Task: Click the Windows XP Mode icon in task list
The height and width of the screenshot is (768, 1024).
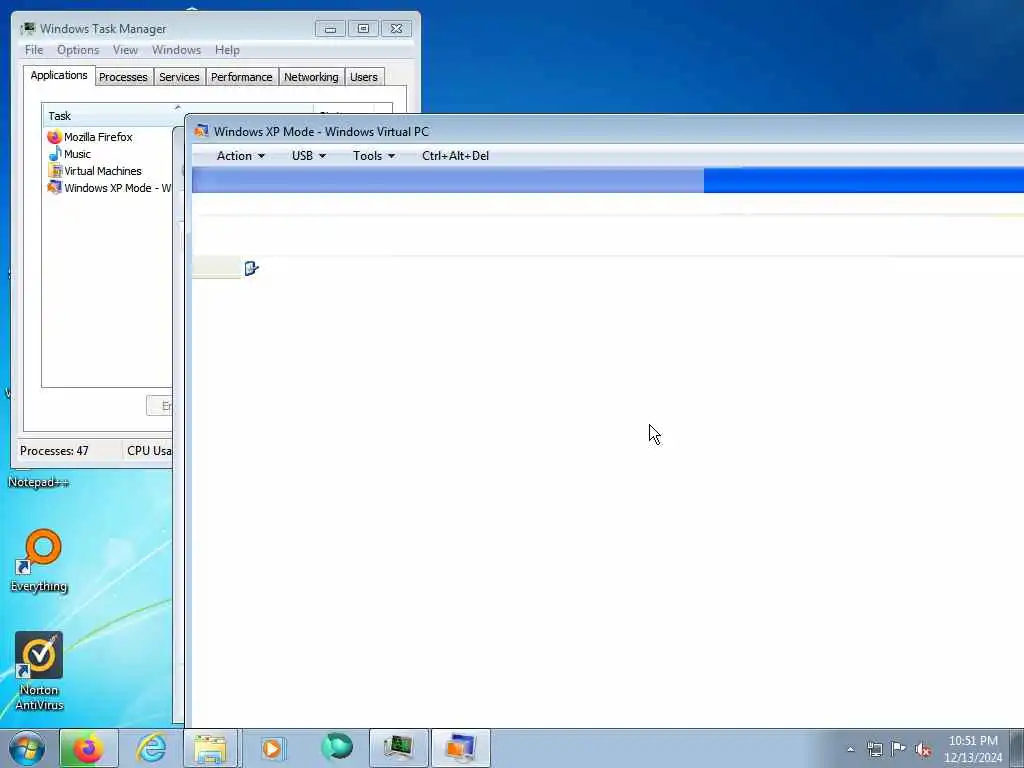Action: (x=54, y=187)
